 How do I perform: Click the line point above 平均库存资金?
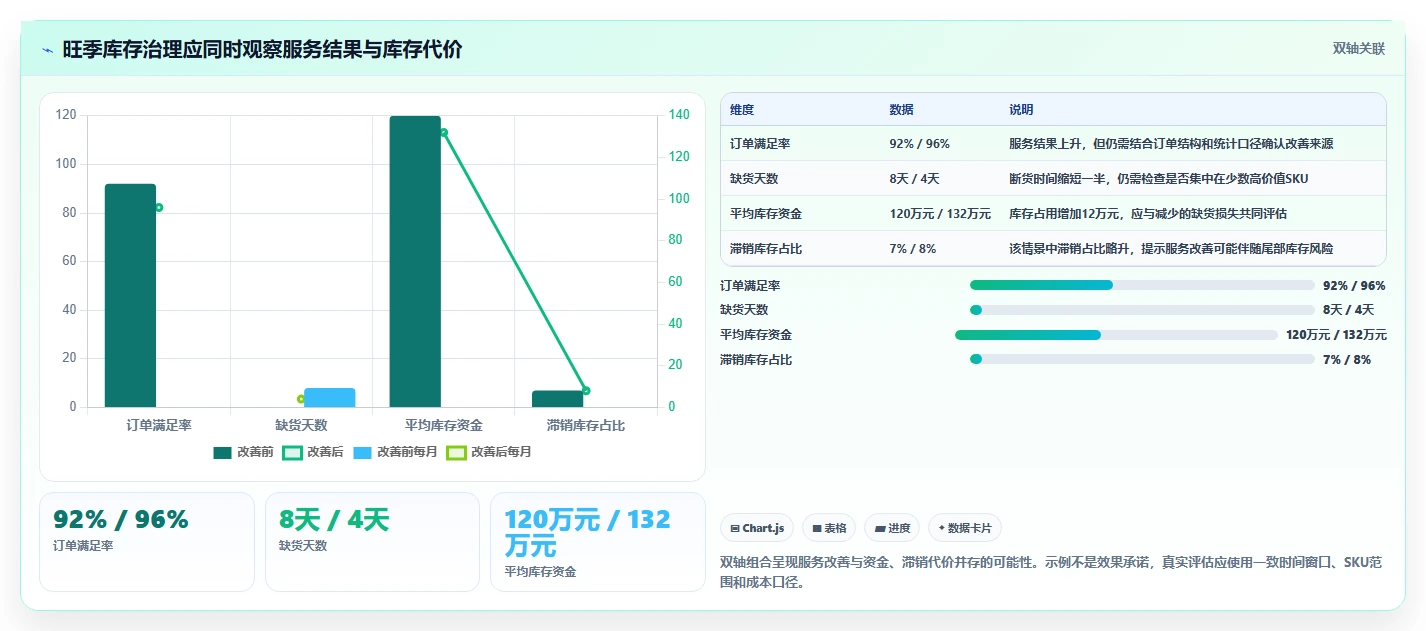pyautogui.click(x=443, y=132)
